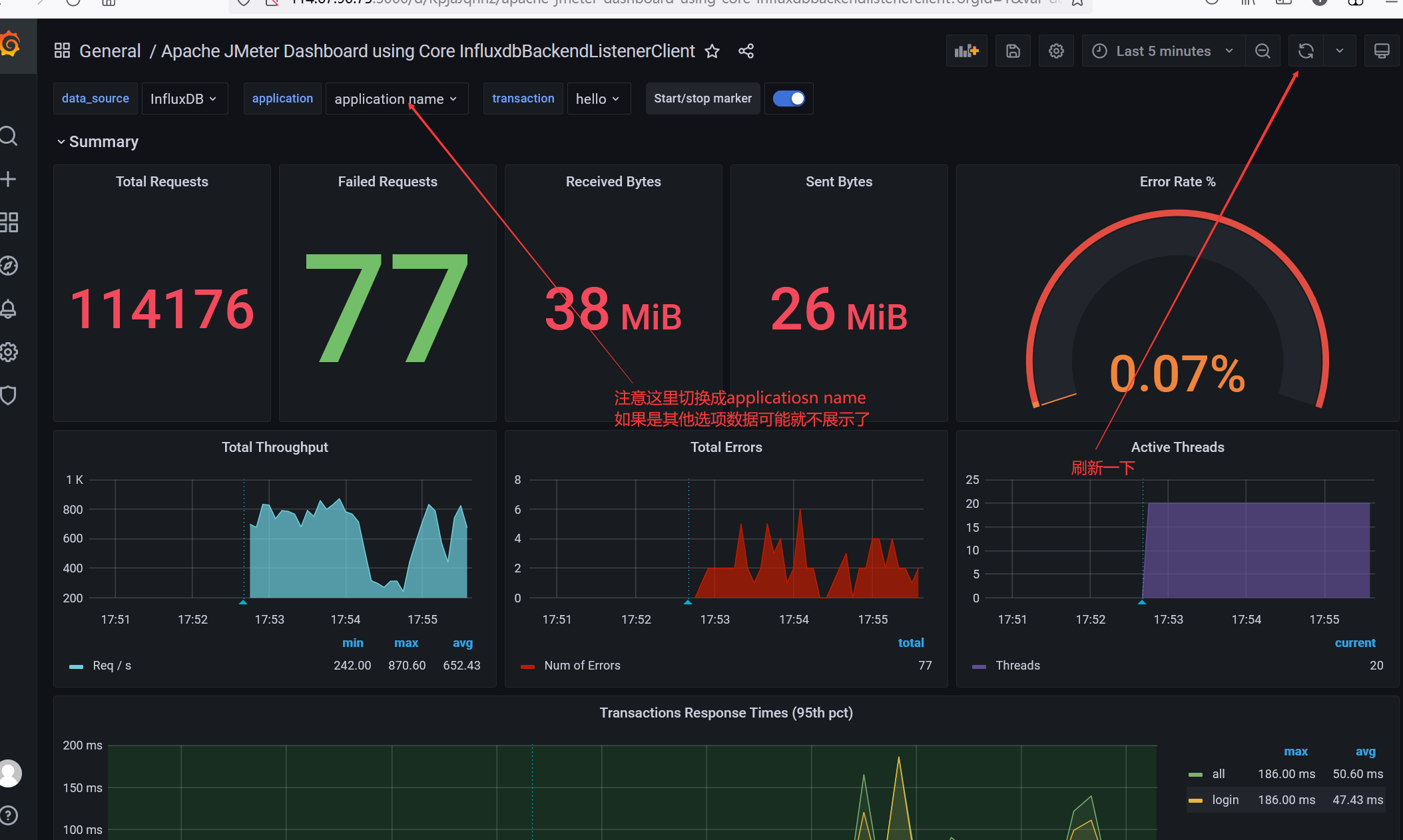Open the Configuration gear in sidebar
This screenshot has height=840, width=1403.
coord(8,352)
